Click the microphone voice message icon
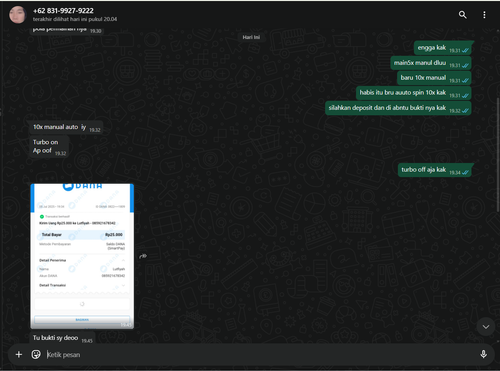 tap(483, 354)
